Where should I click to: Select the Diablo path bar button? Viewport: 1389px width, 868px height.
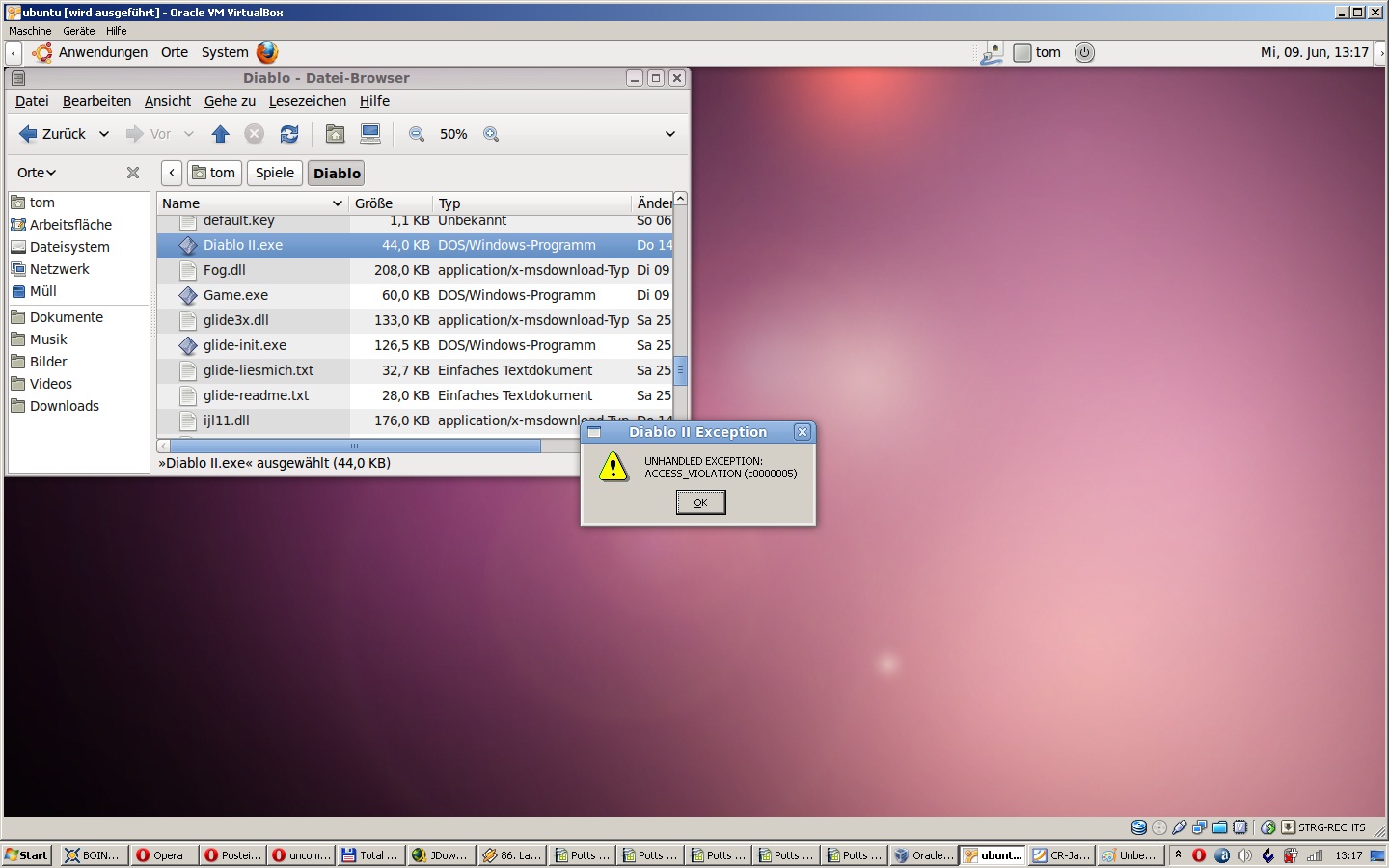point(337,173)
